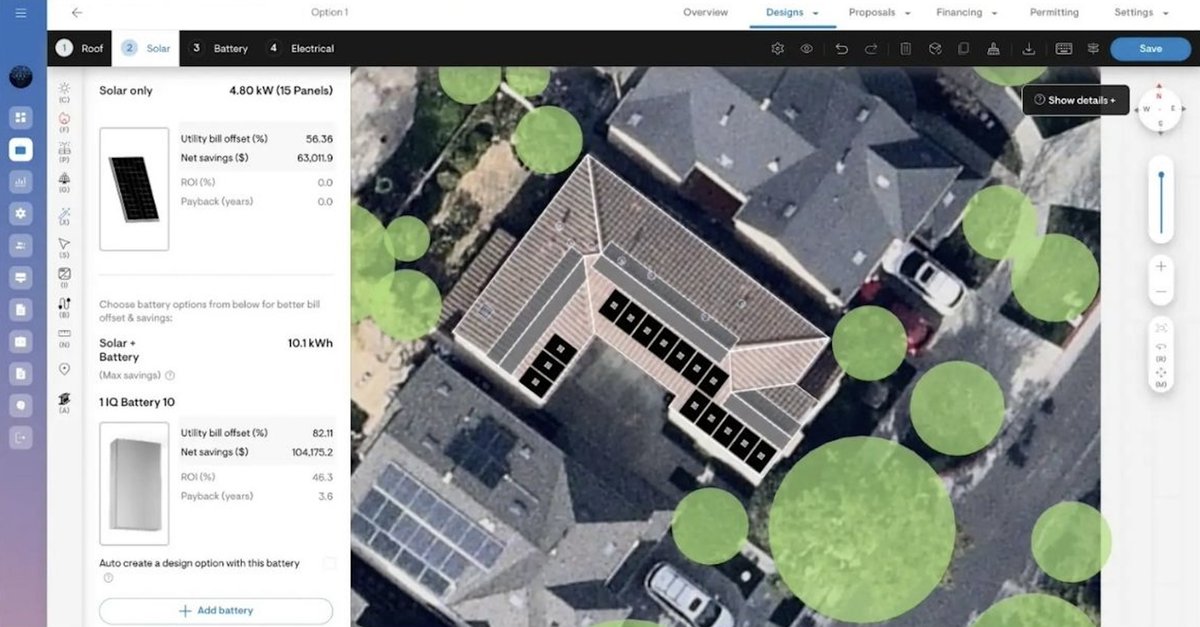The height and width of the screenshot is (627, 1200).
Task: Select the tool labeled (A)
Action: point(64,402)
